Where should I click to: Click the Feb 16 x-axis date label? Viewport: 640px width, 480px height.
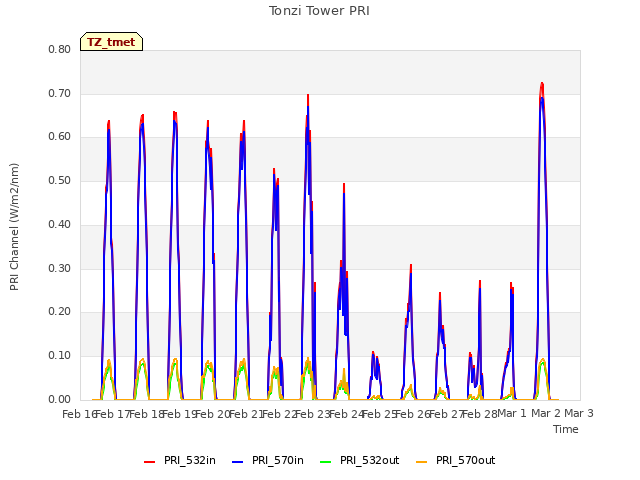79,414
